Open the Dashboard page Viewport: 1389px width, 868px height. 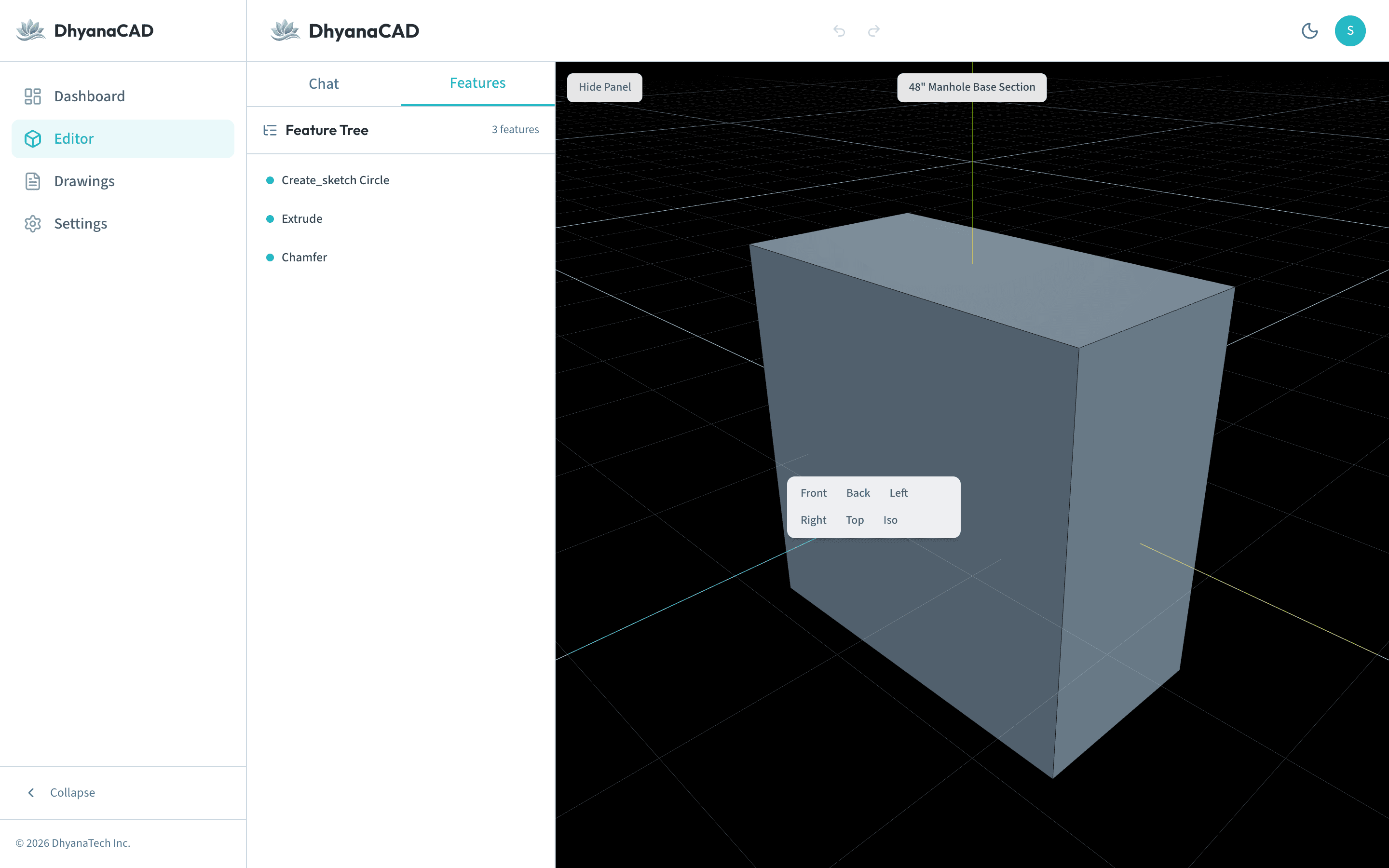pyautogui.click(x=123, y=96)
